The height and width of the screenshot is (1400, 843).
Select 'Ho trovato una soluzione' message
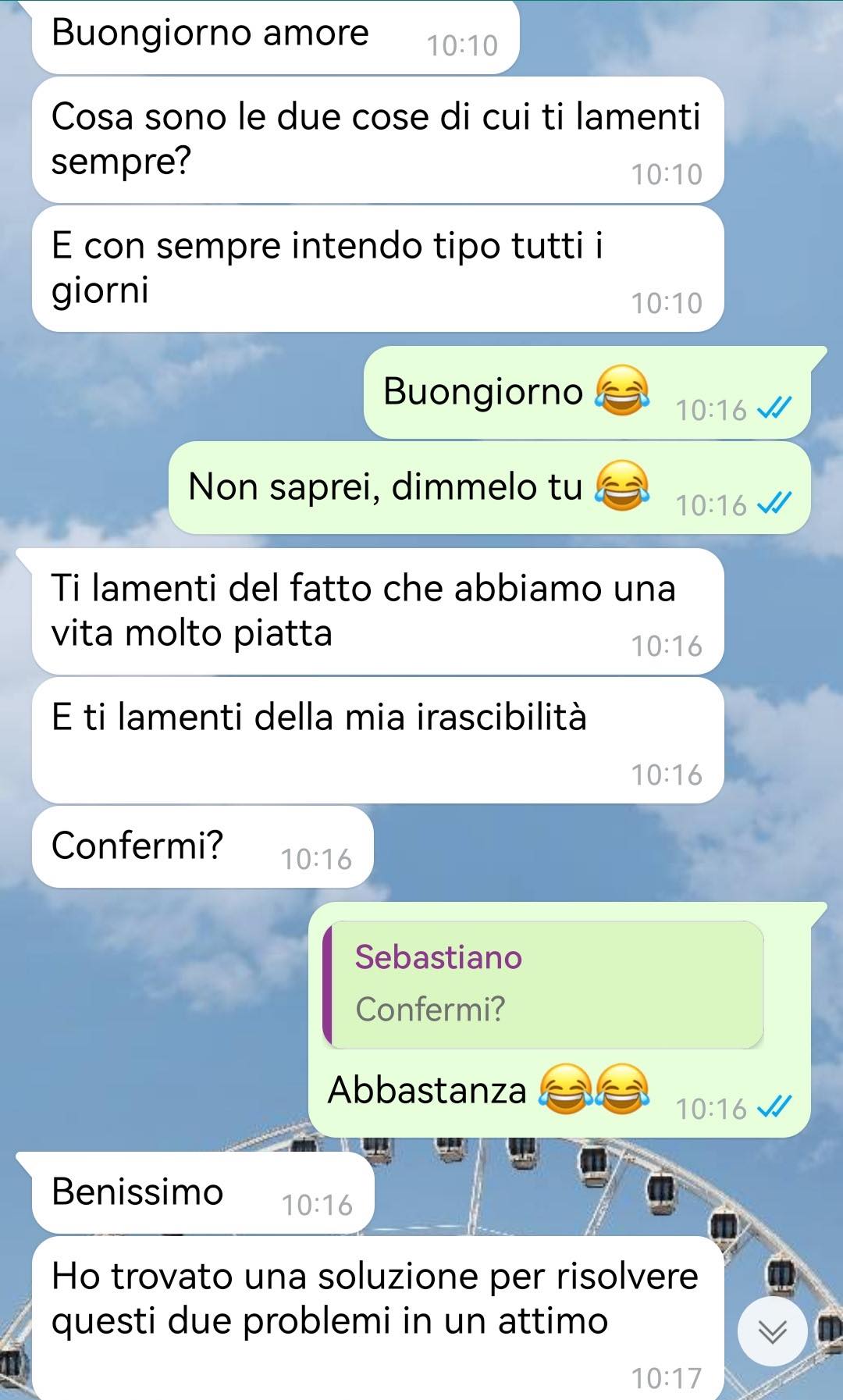[378, 1318]
